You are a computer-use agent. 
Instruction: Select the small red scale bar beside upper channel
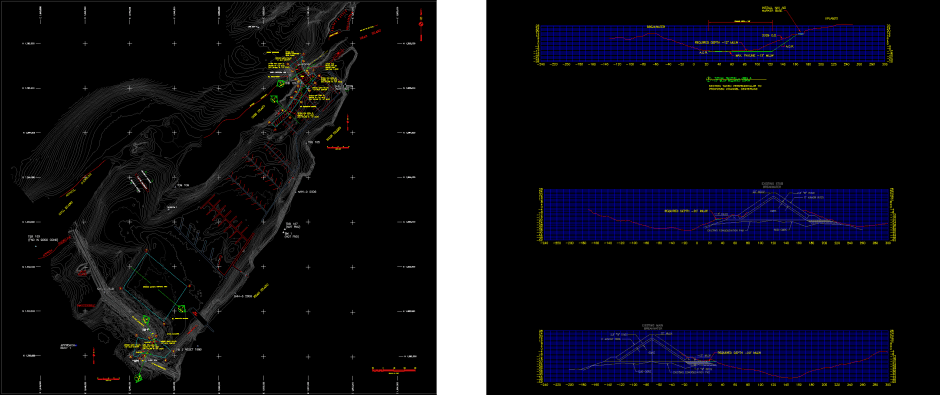(338, 148)
